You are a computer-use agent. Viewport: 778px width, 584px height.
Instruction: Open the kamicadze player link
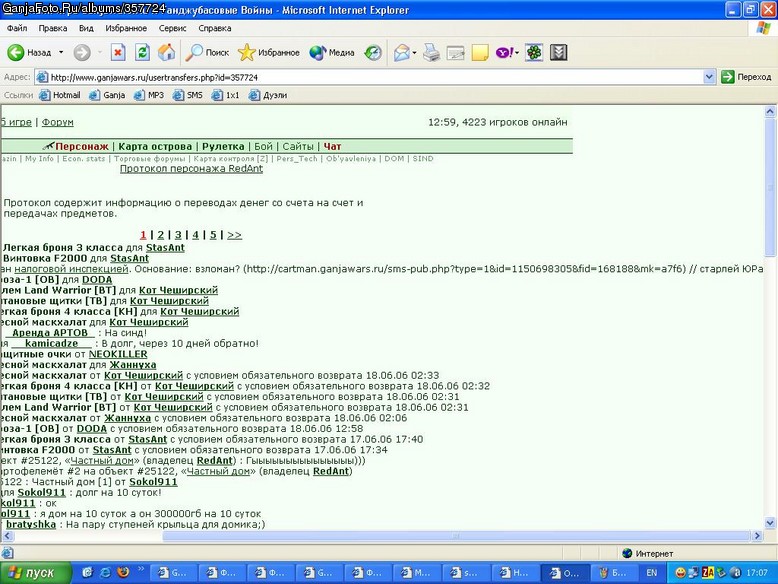point(52,343)
